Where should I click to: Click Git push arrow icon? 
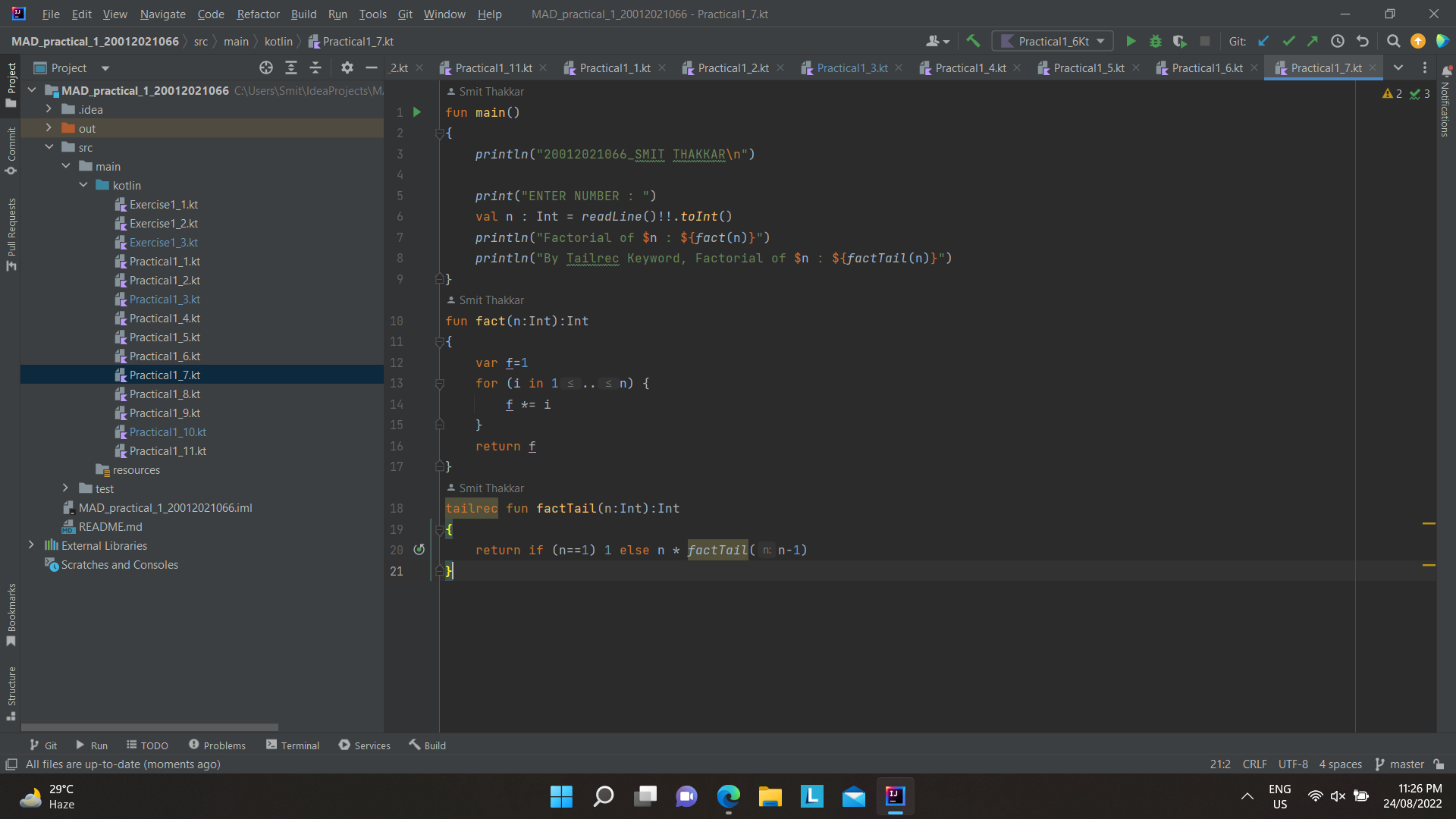pyautogui.click(x=1313, y=42)
